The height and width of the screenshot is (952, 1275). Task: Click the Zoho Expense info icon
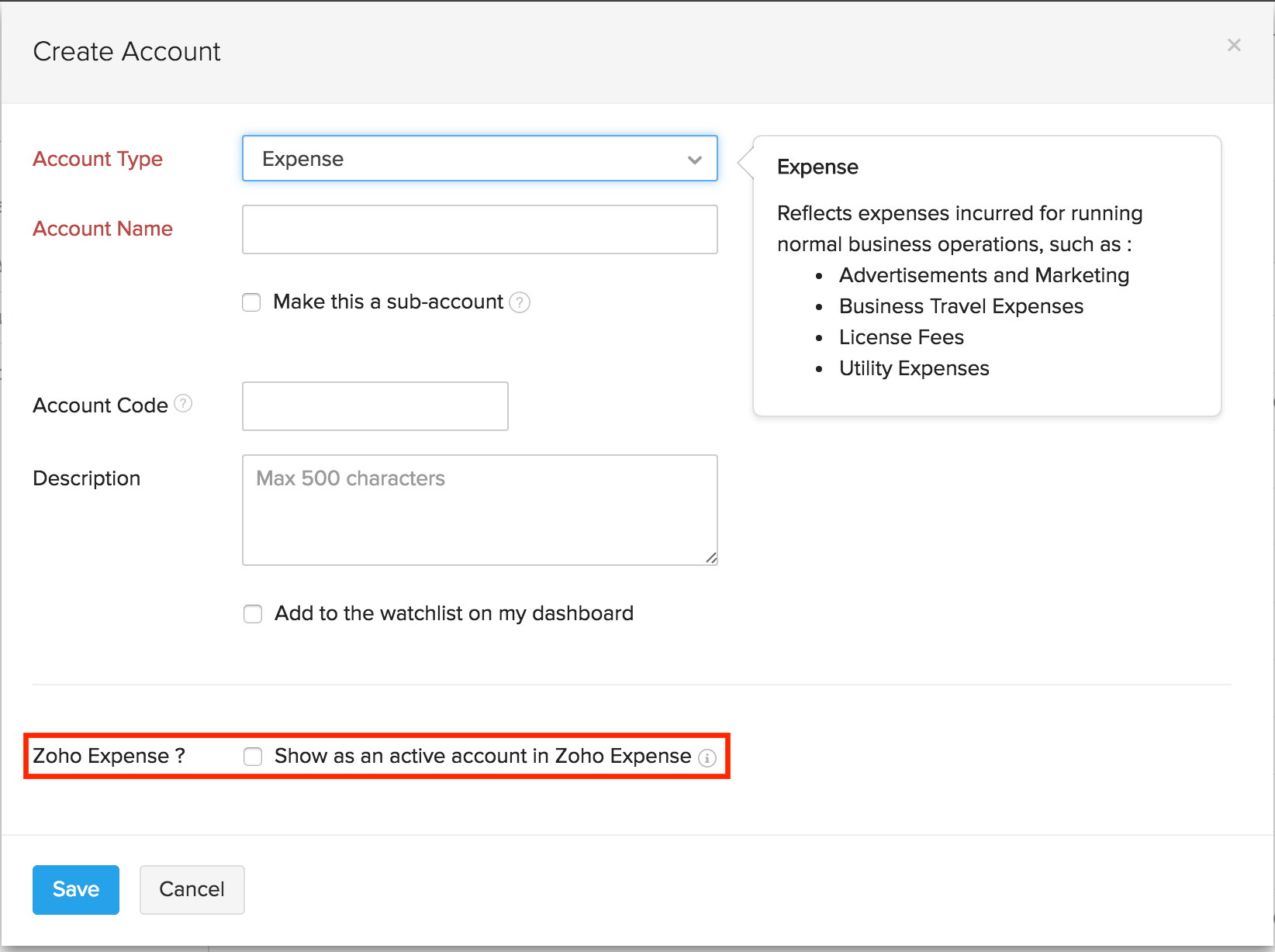pos(707,759)
